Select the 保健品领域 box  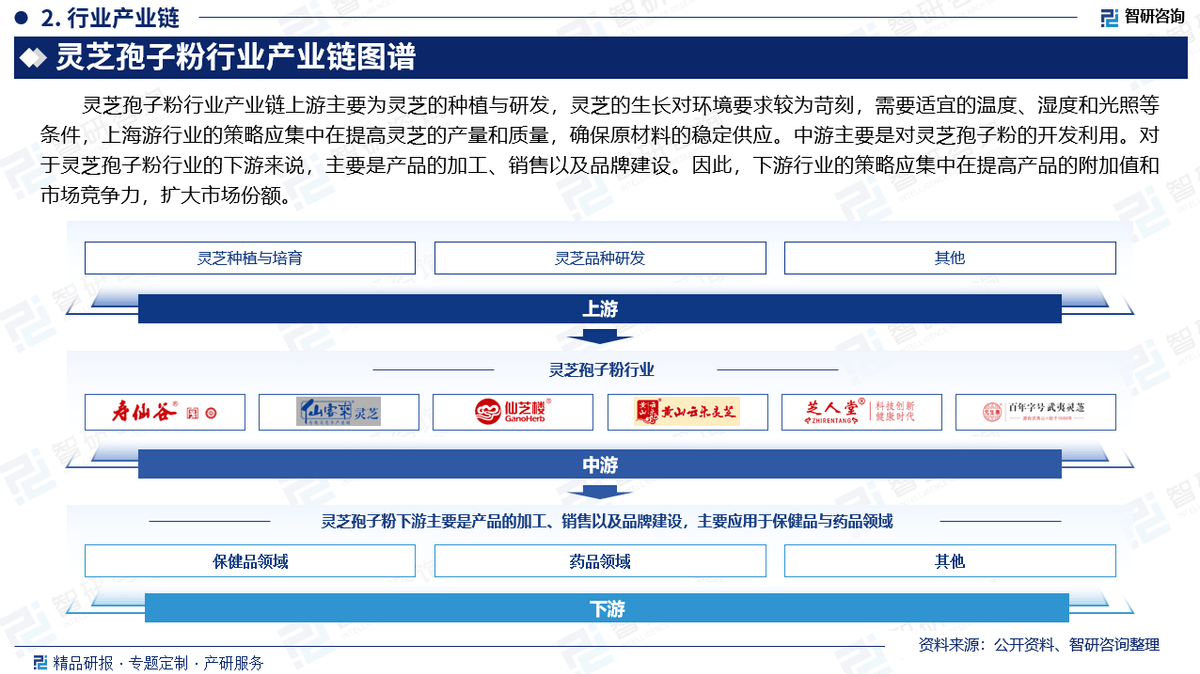[x=250, y=561]
